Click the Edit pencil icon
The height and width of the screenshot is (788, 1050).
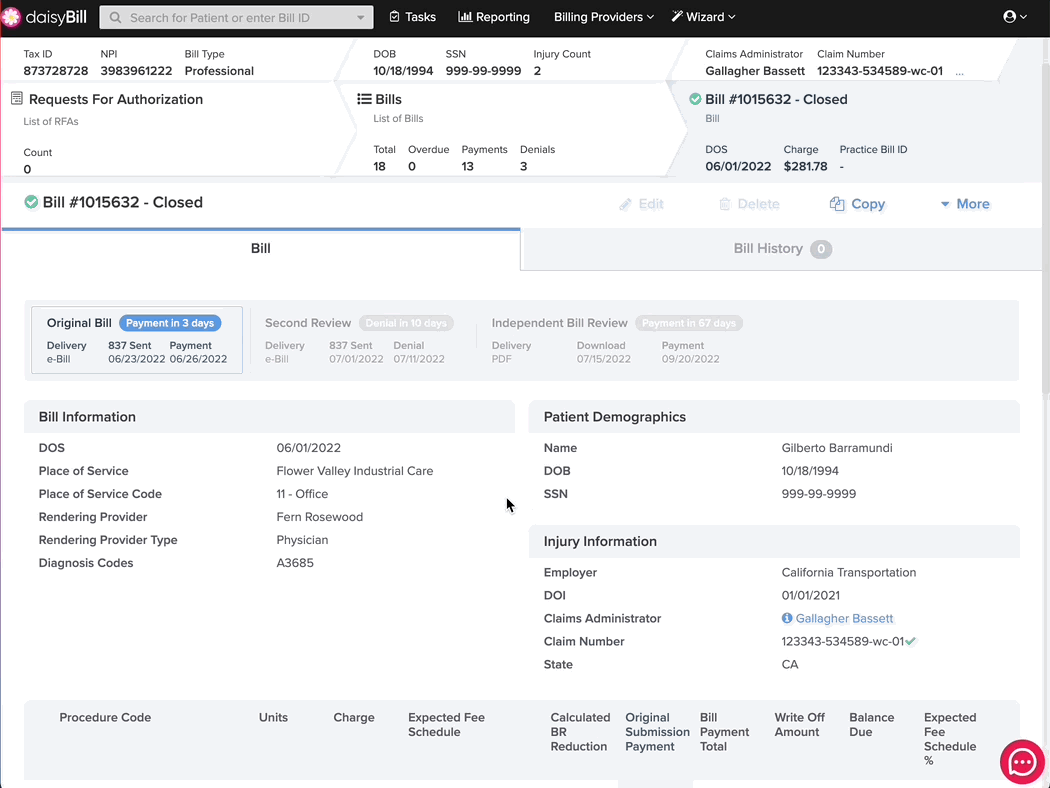point(625,204)
